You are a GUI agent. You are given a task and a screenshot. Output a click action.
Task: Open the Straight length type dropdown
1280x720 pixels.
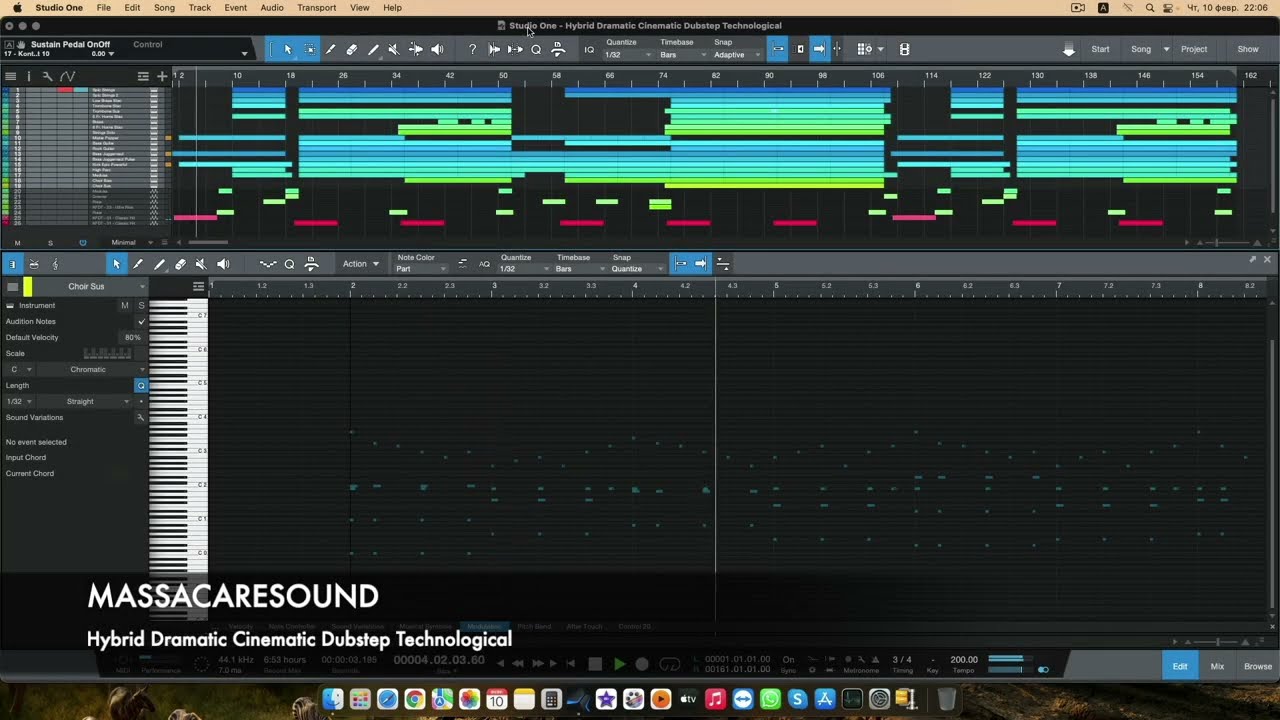click(86, 402)
